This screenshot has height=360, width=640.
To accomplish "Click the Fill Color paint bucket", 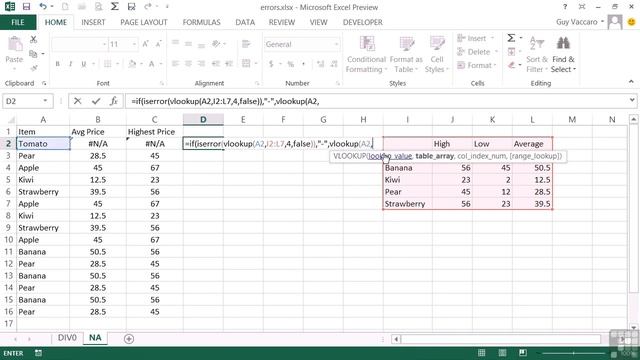I will coord(132,64).
